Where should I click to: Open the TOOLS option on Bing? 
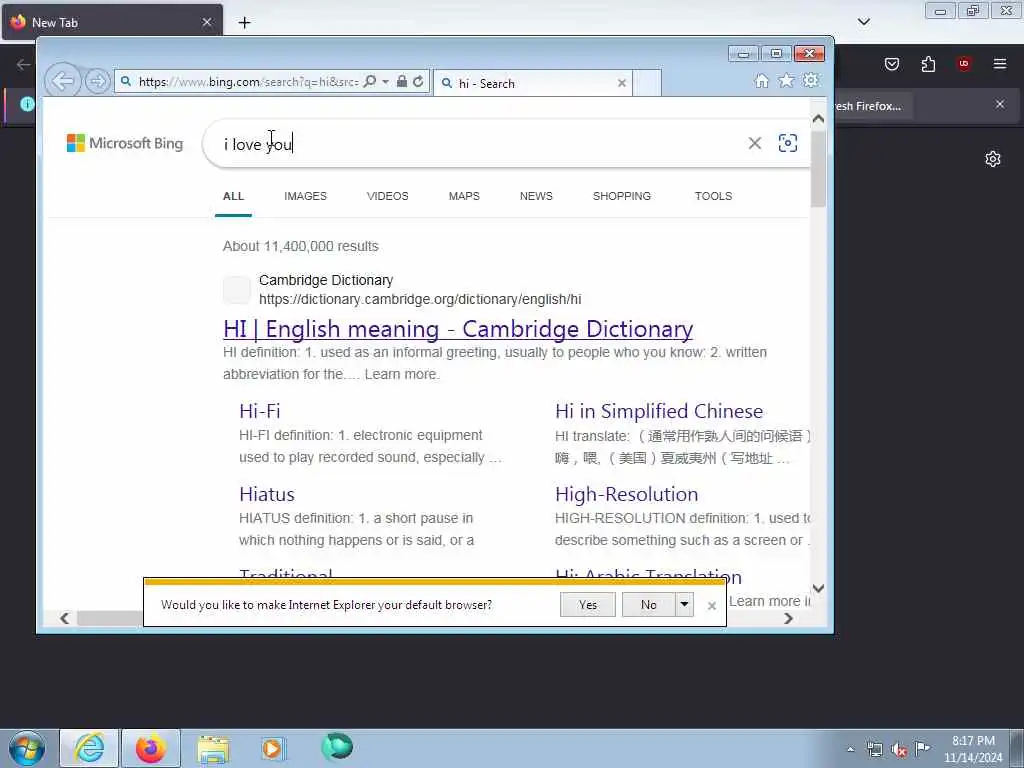(x=713, y=196)
